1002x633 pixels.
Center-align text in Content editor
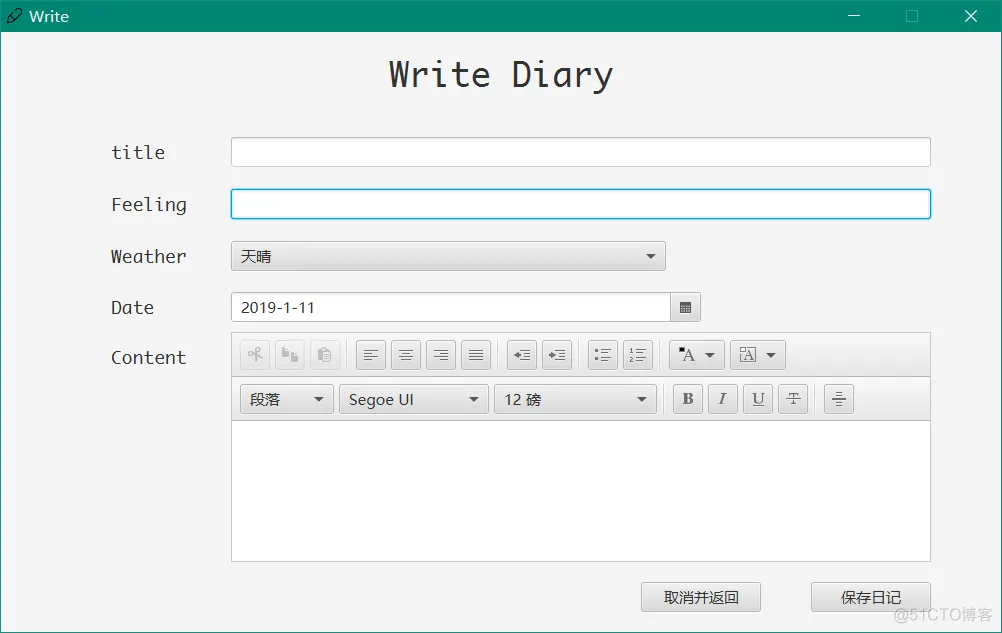[406, 355]
